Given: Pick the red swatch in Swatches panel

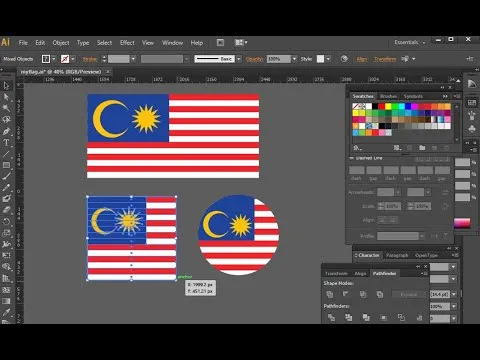Looking at the screenshot, I should tap(382, 106).
